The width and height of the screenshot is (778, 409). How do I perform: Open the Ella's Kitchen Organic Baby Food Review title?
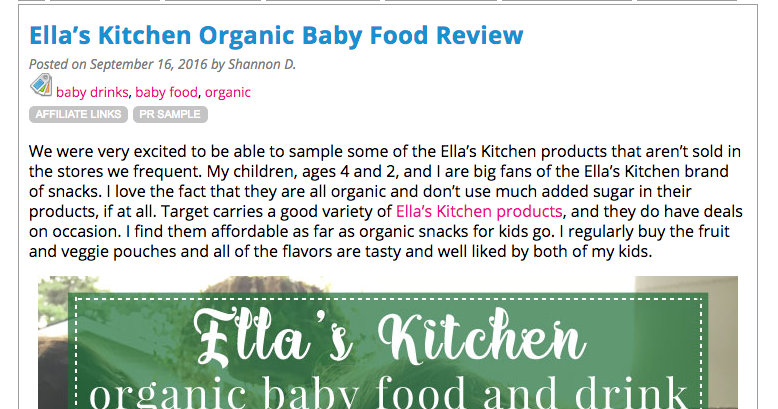pos(276,36)
